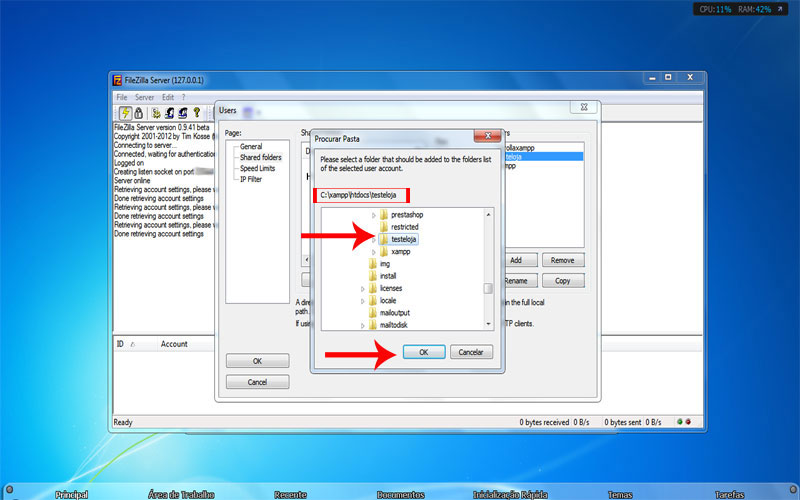Open the Edit menu
This screenshot has height=500, width=800.
(x=168, y=97)
